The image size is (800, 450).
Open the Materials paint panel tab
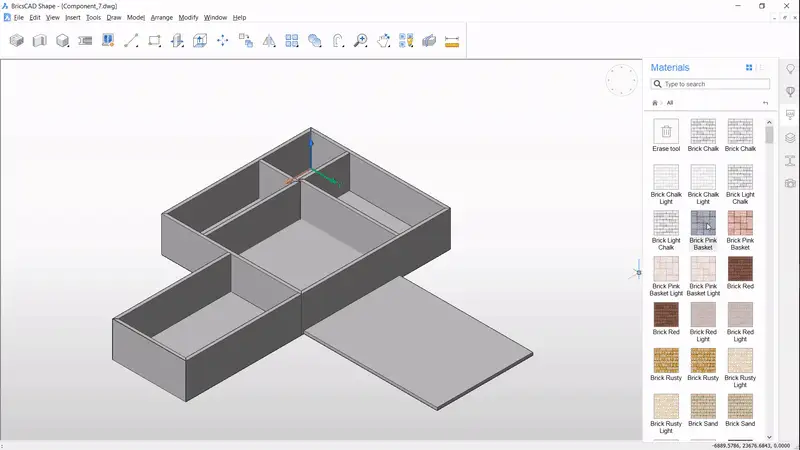790,115
